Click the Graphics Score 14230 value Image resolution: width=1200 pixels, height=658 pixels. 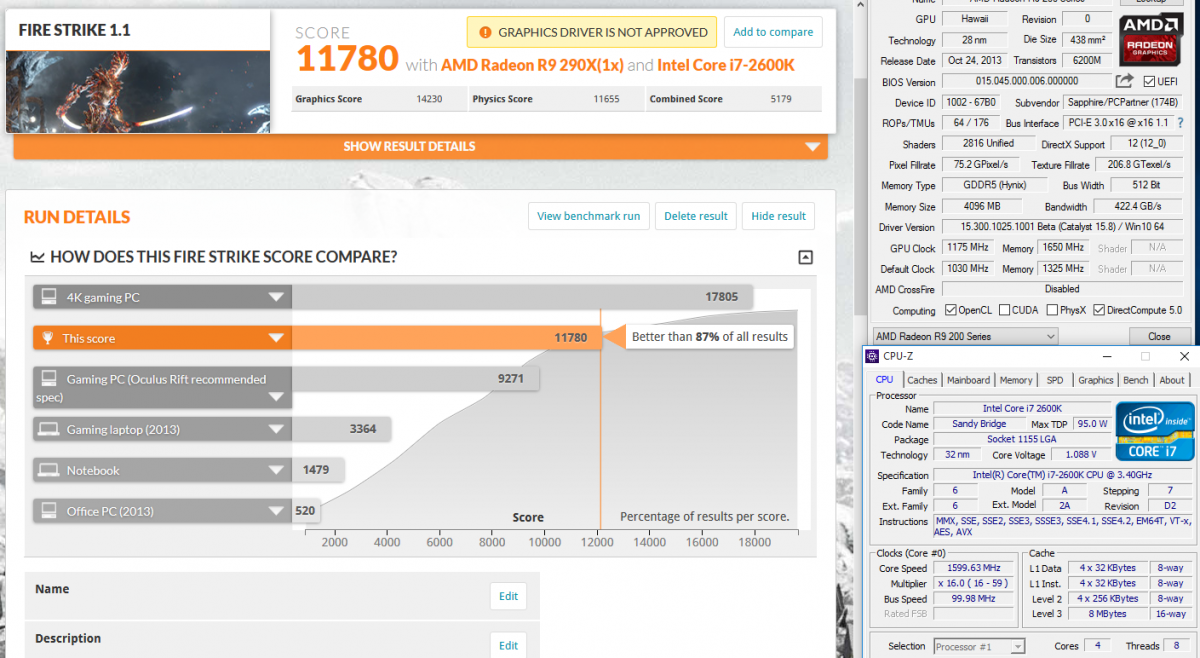[428, 99]
